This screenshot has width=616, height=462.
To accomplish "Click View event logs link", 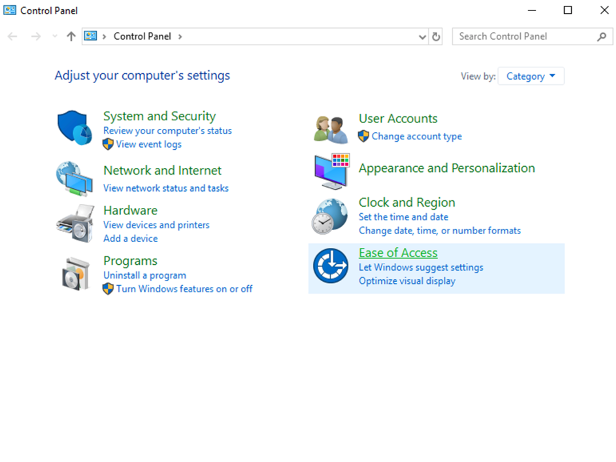I will 148,145.
